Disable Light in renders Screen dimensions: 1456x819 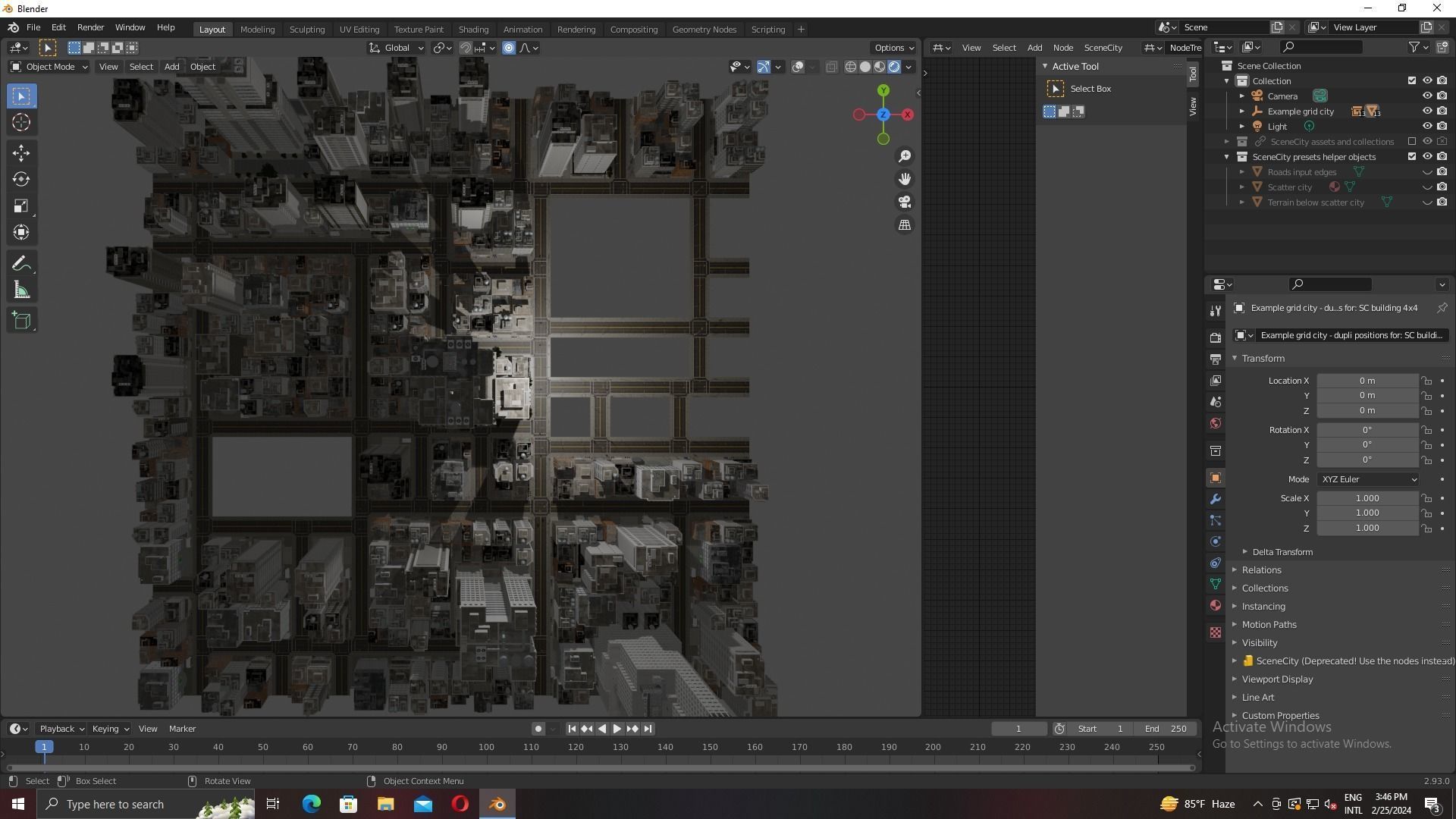click(1442, 127)
